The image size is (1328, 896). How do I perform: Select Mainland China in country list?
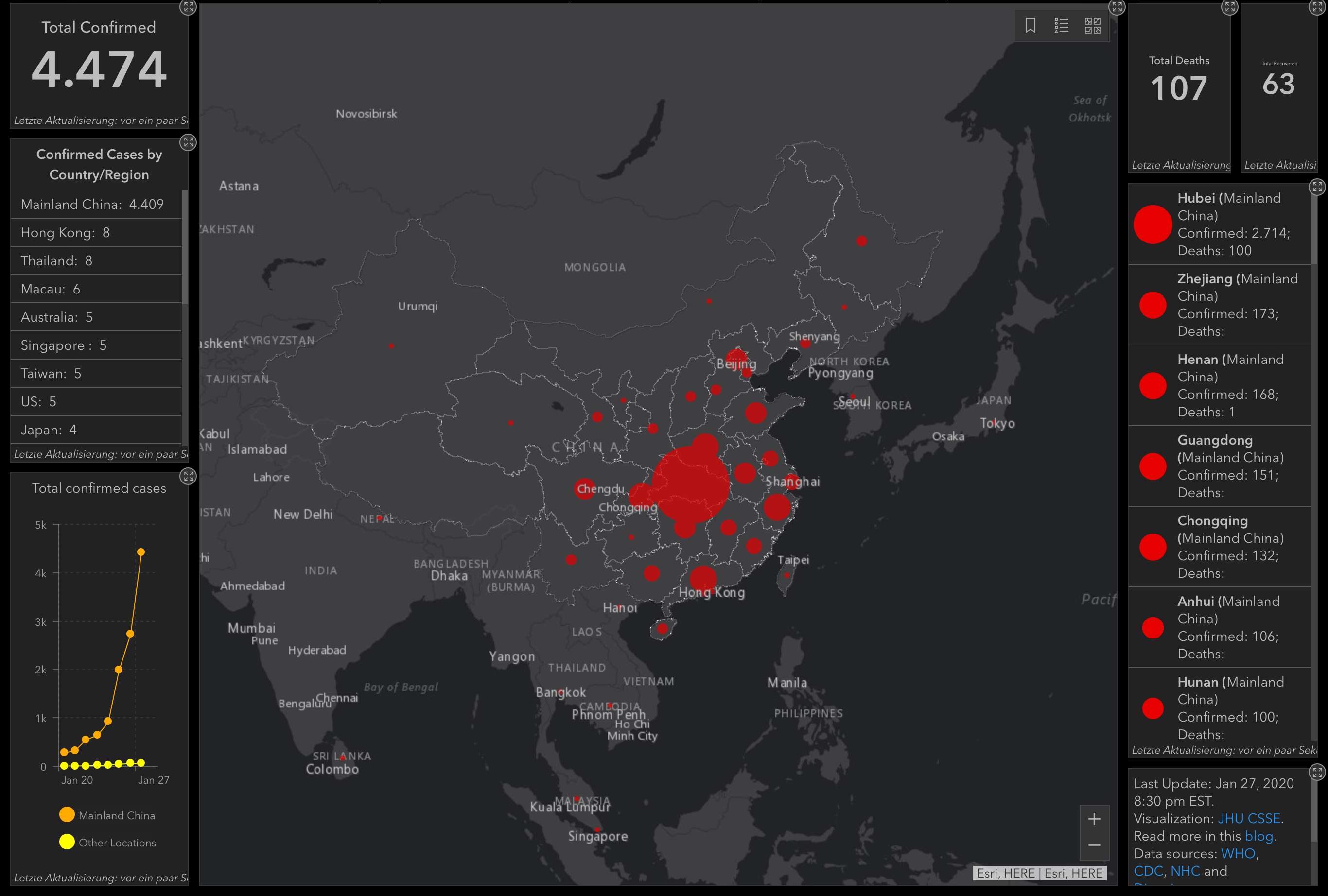coord(92,205)
